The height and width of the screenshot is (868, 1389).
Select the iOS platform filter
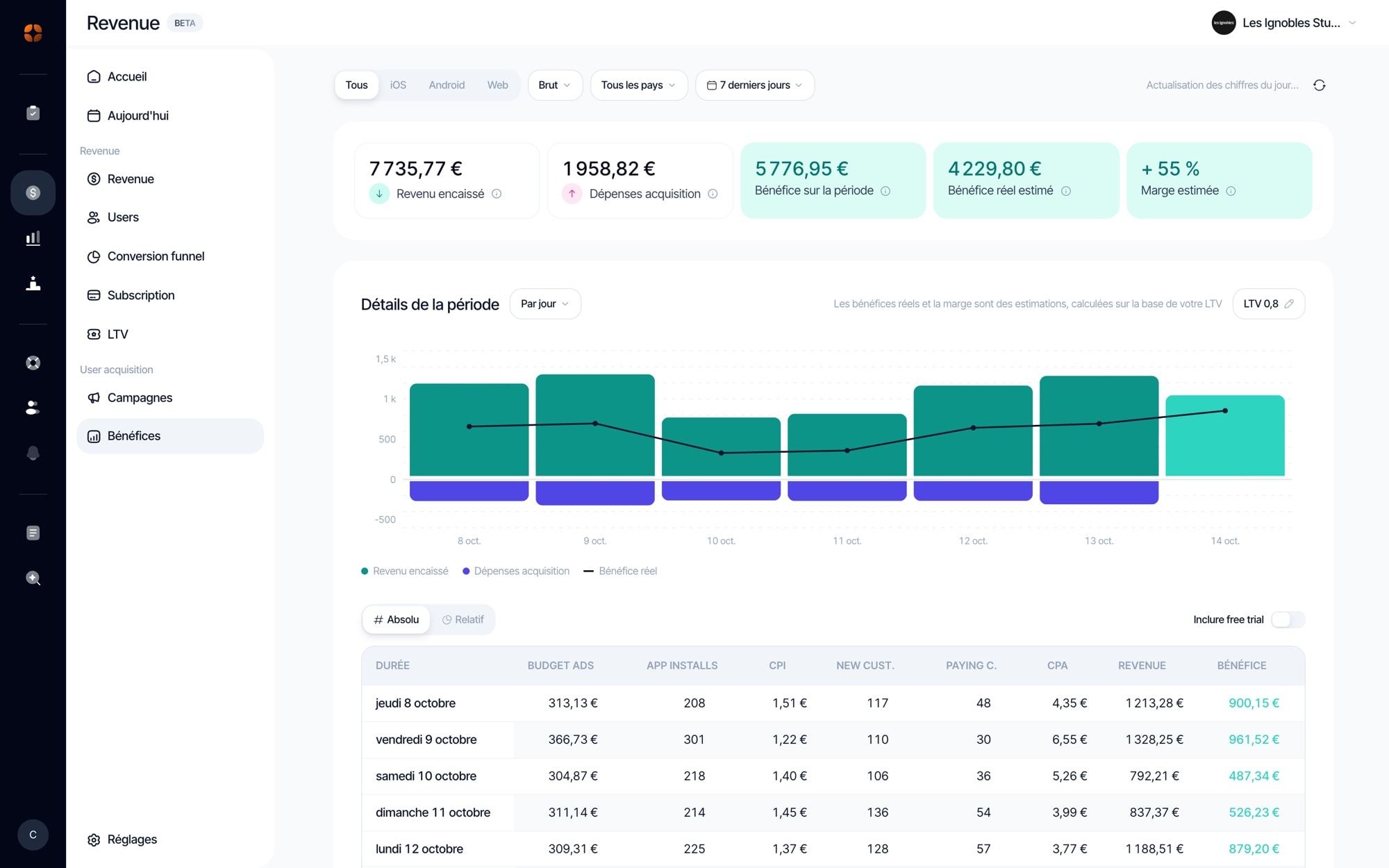click(x=398, y=85)
